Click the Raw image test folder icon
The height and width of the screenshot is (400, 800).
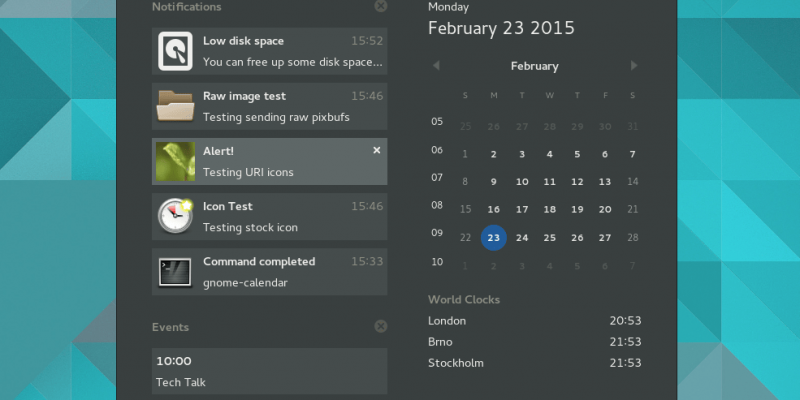[175, 106]
